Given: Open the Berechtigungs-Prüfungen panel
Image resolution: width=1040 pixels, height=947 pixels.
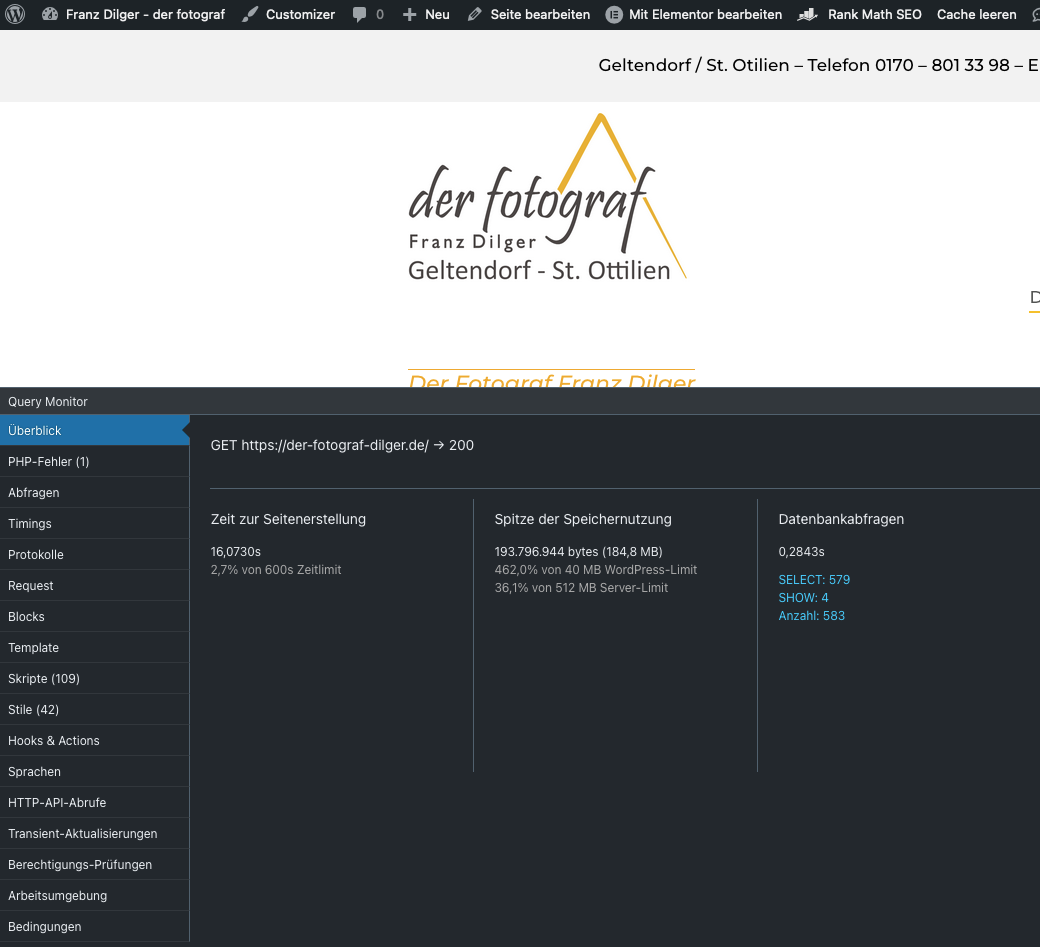Looking at the screenshot, I should [94, 865].
